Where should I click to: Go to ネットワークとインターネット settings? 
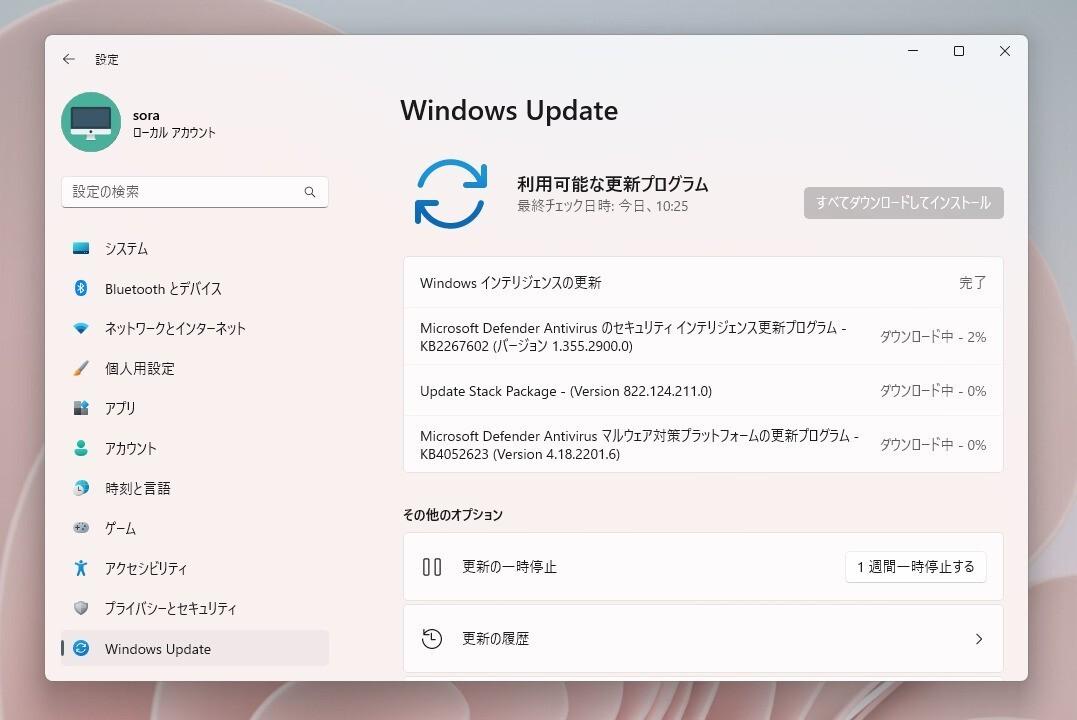pyautogui.click(x=195, y=328)
